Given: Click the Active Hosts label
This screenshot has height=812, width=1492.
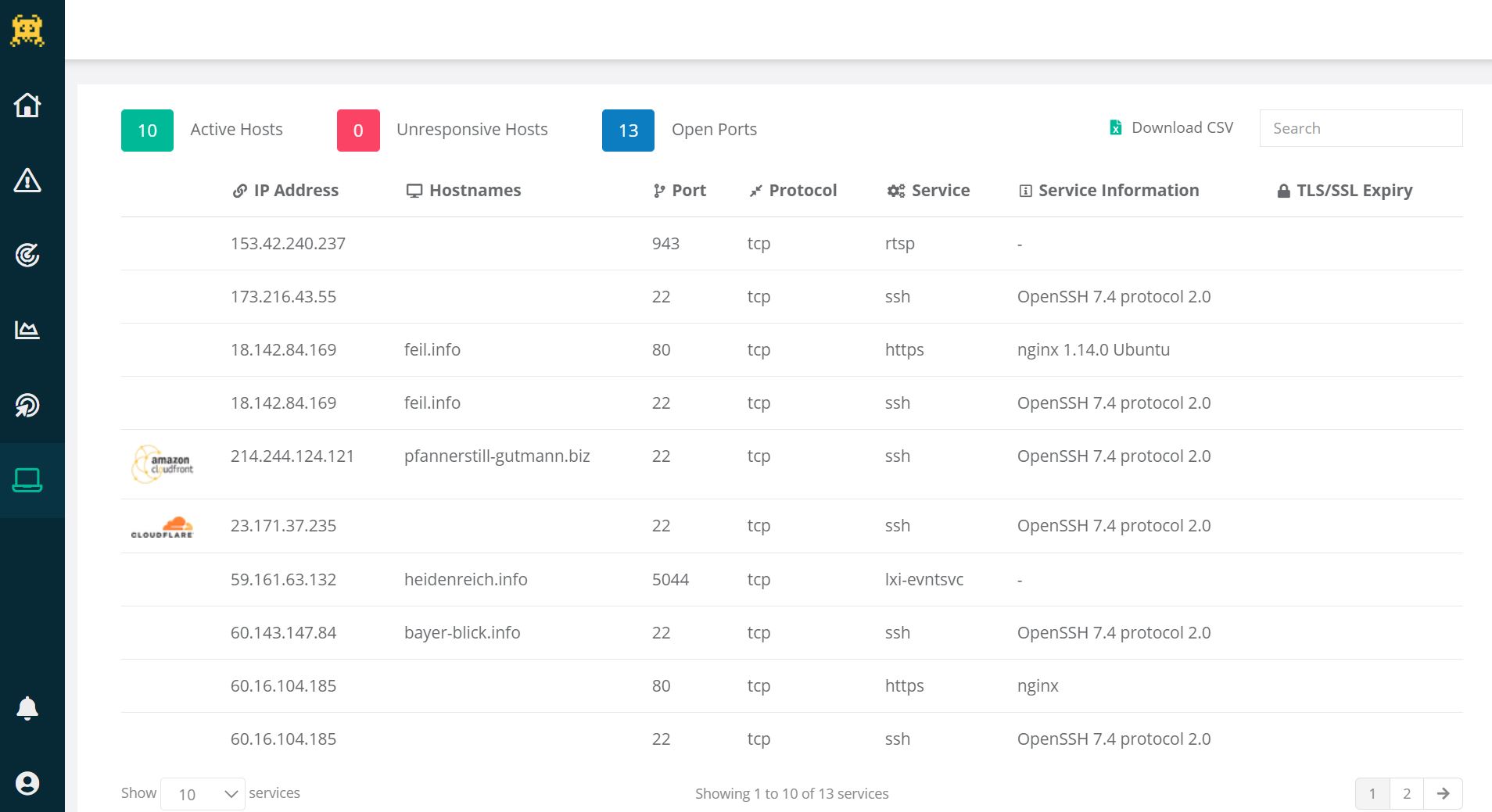Looking at the screenshot, I should 236,130.
